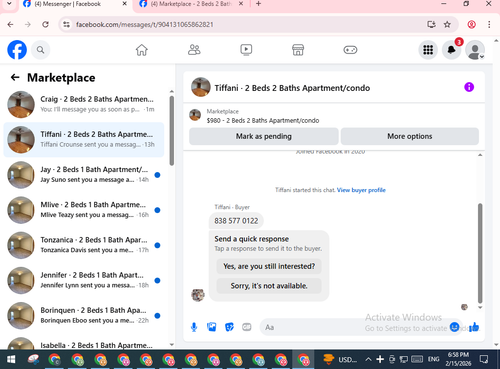Open More options for the listing
This screenshot has width=500, height=369.
[x=410, y=136]
